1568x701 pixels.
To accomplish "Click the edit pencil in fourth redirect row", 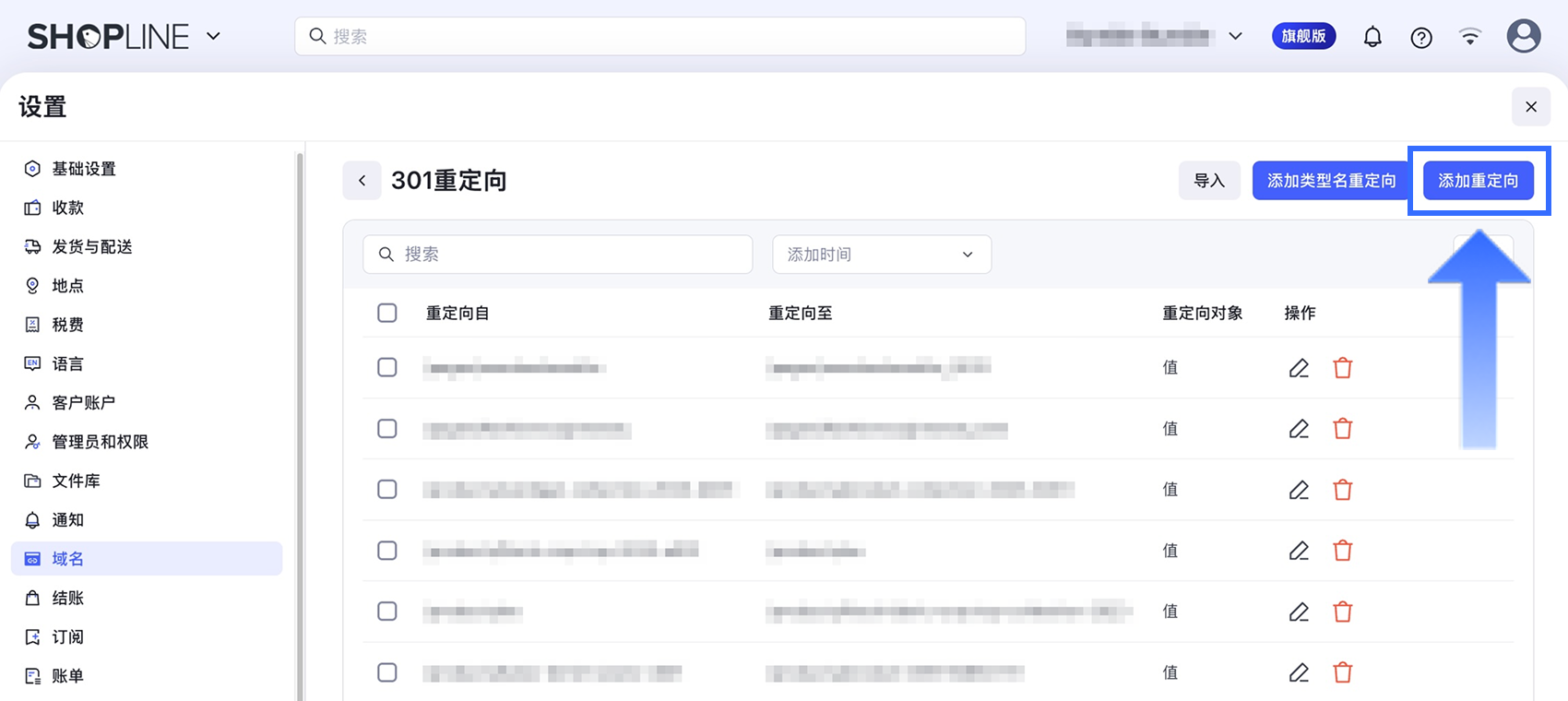I will click(x=1299, y=551).
